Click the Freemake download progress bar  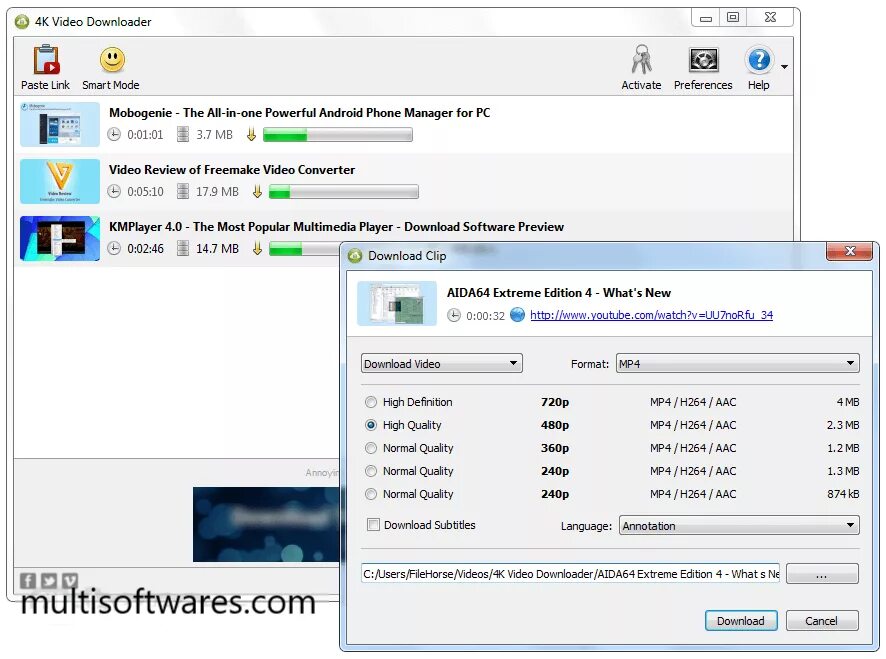click(344, 192)
